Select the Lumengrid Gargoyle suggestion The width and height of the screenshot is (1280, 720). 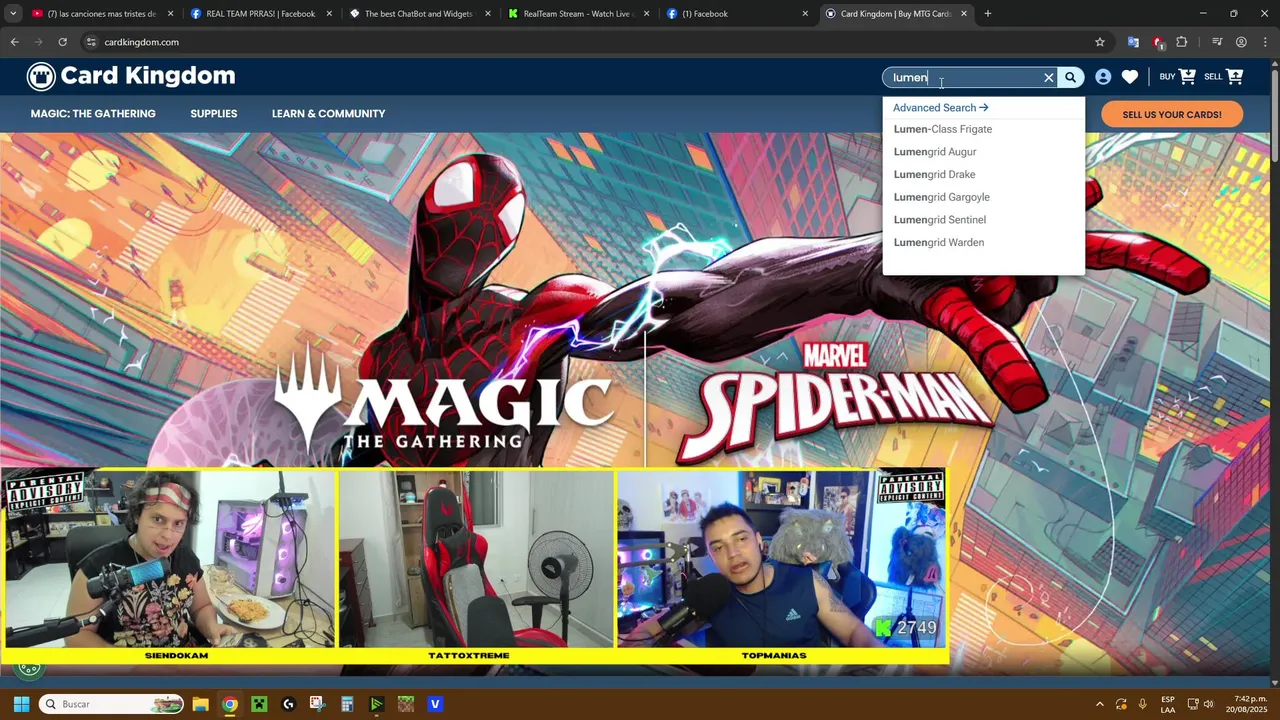pyautogui.click(x=941, y=197)
